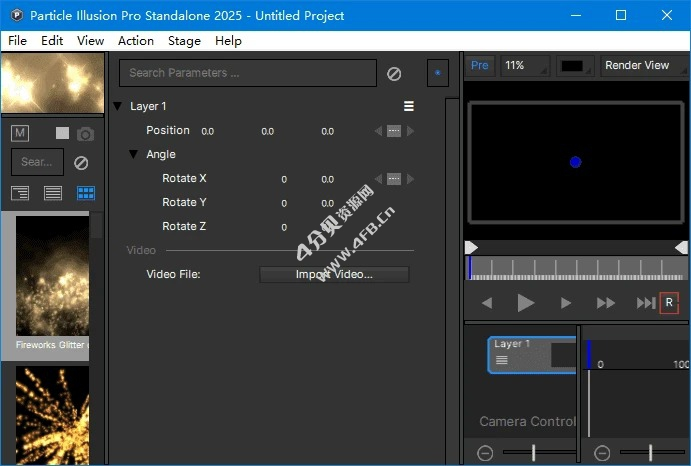Switch library to thumbnail grid view
Viewport: 691px width, 466px height.
[86, 193]
